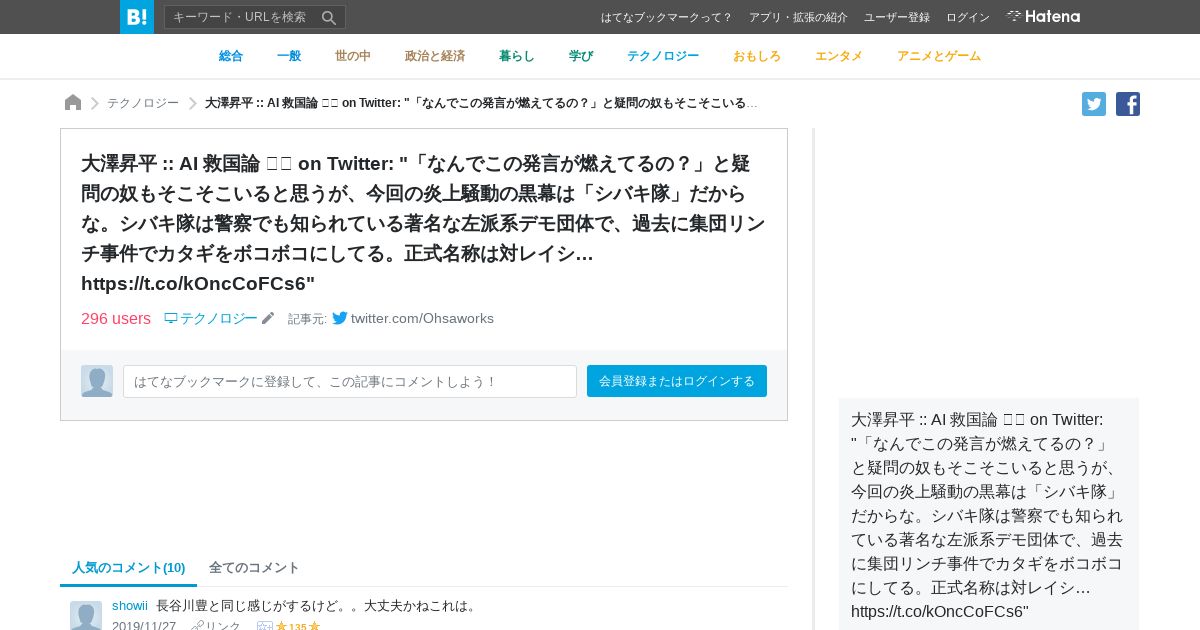Select 暮らし category menu
Viewport: 1200px width, 630px height.
[517, 56]
